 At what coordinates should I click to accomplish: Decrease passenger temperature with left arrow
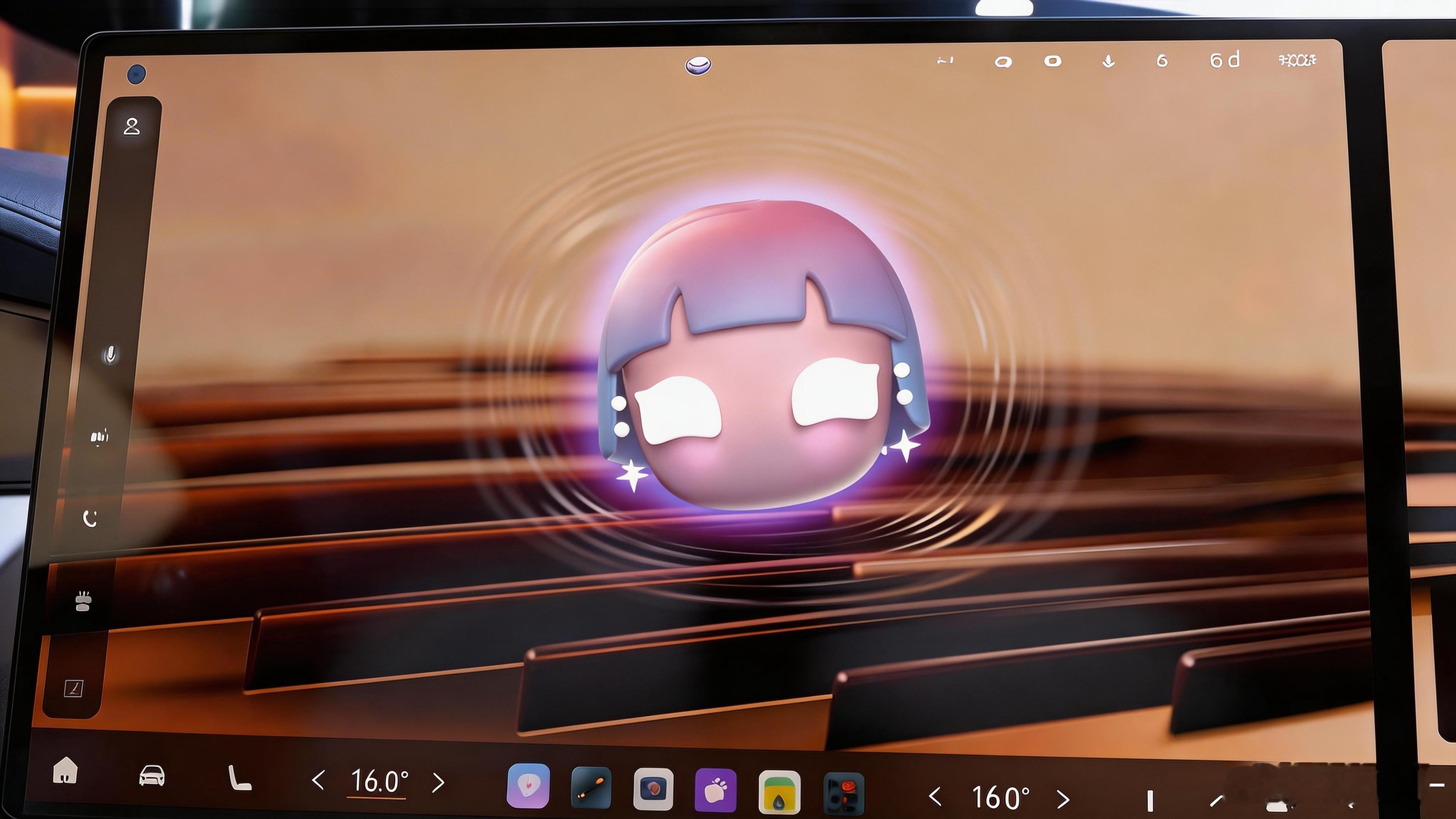tap(935, 797)
